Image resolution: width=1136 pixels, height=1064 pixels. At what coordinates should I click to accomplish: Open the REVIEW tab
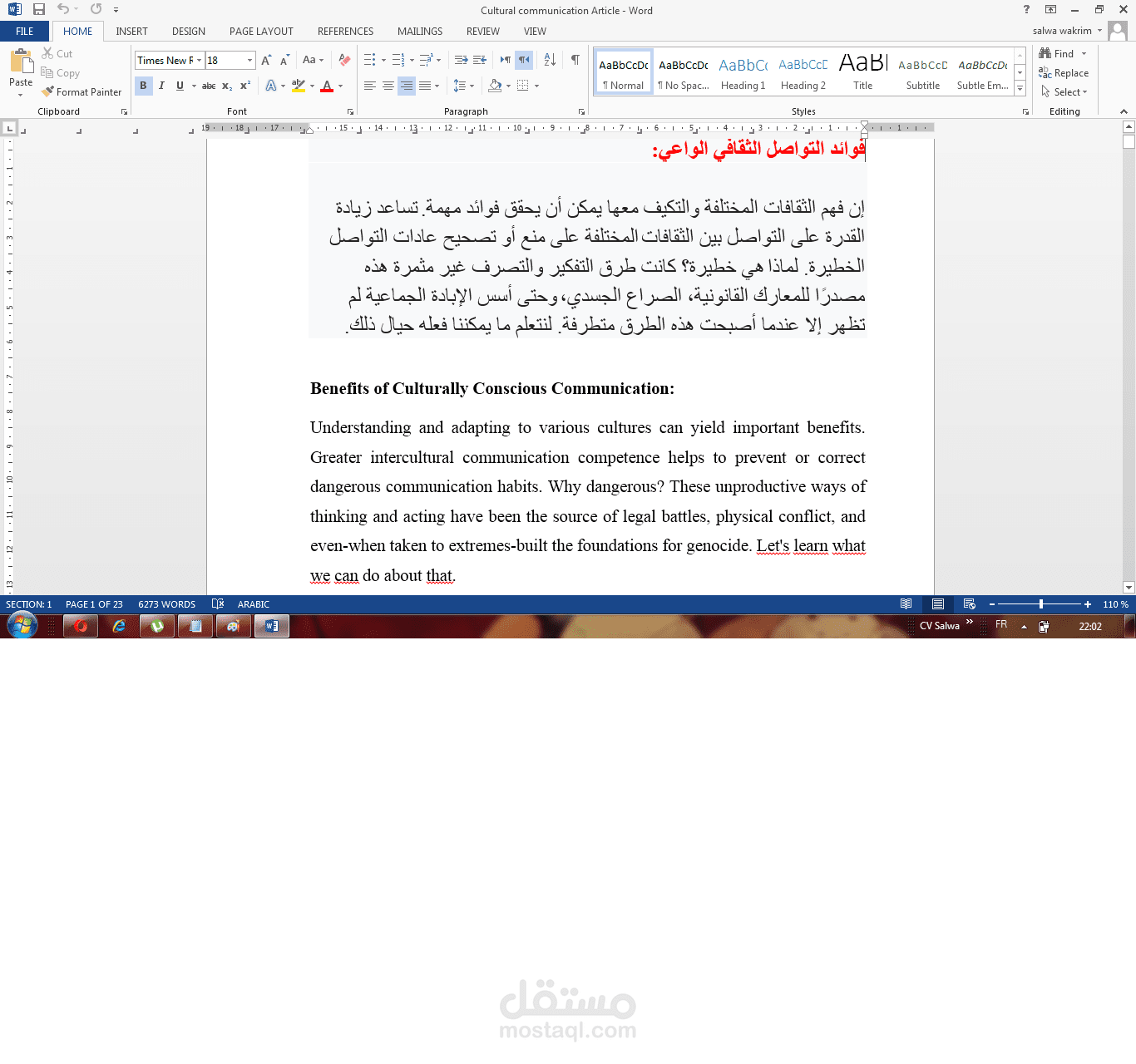pos(482,31)
